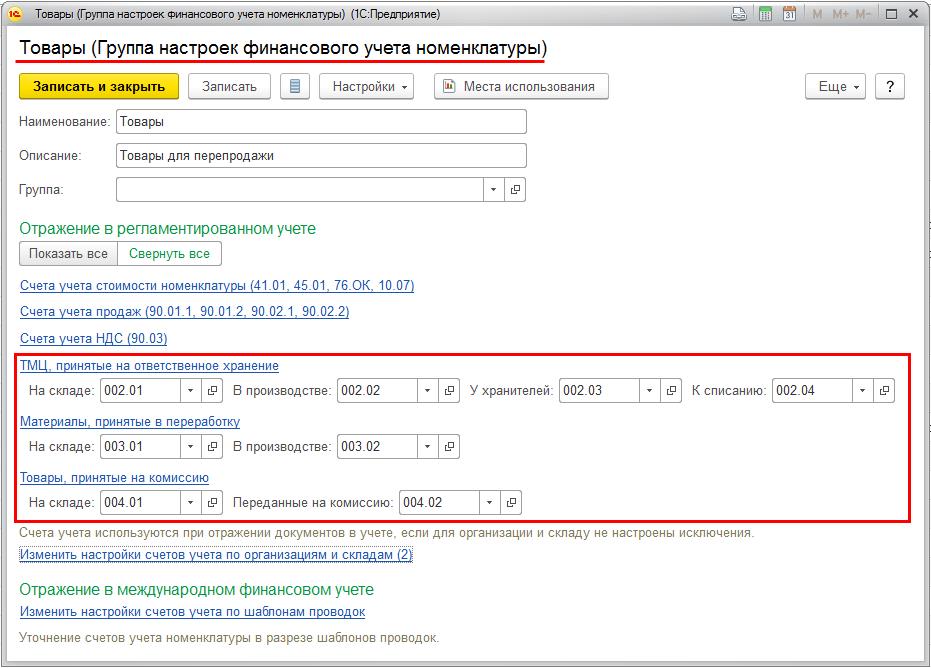
Task: Maximize the window
Action: pos(891,14)
